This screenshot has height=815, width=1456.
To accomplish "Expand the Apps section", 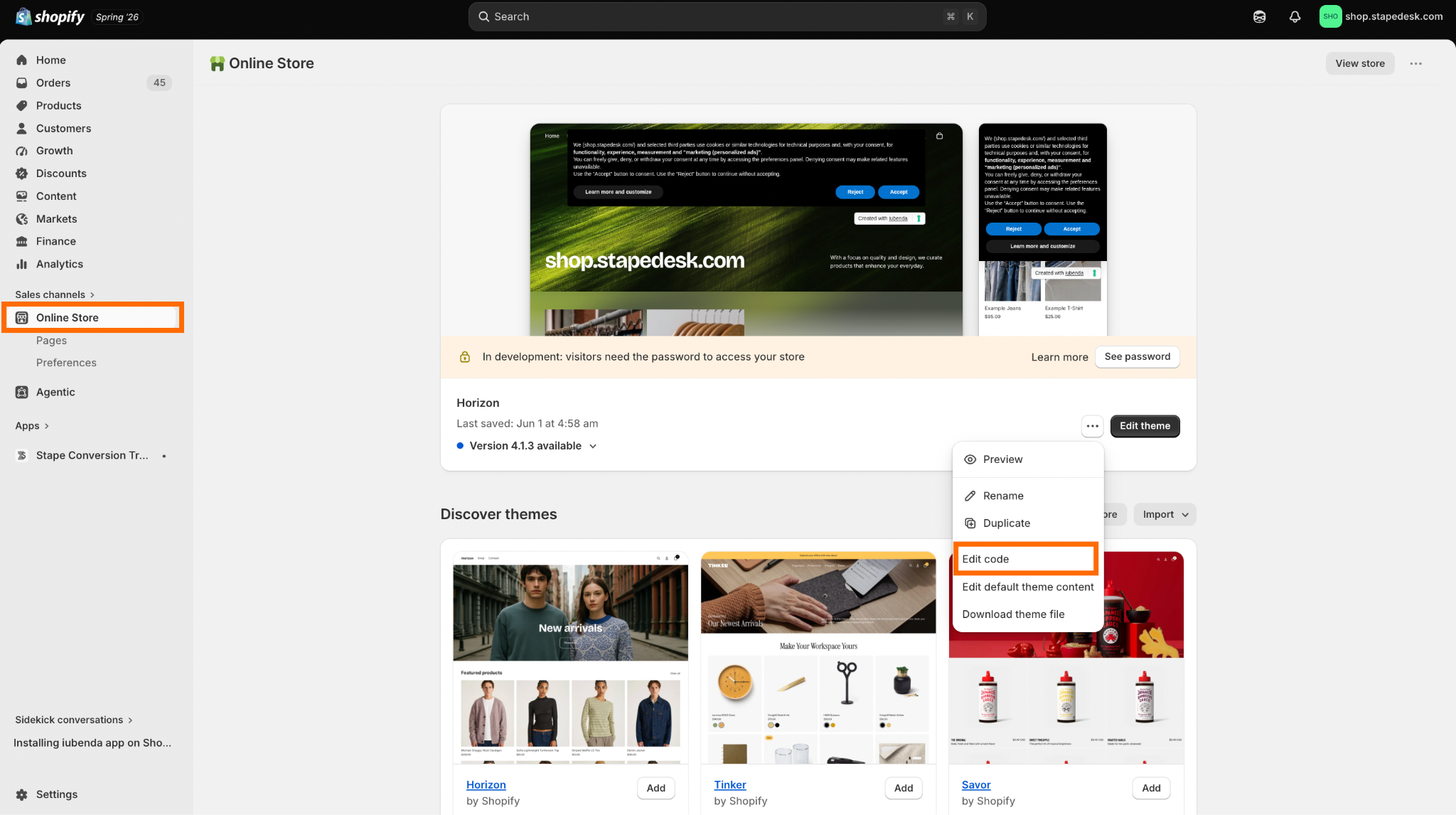I will tap(32, 426).
